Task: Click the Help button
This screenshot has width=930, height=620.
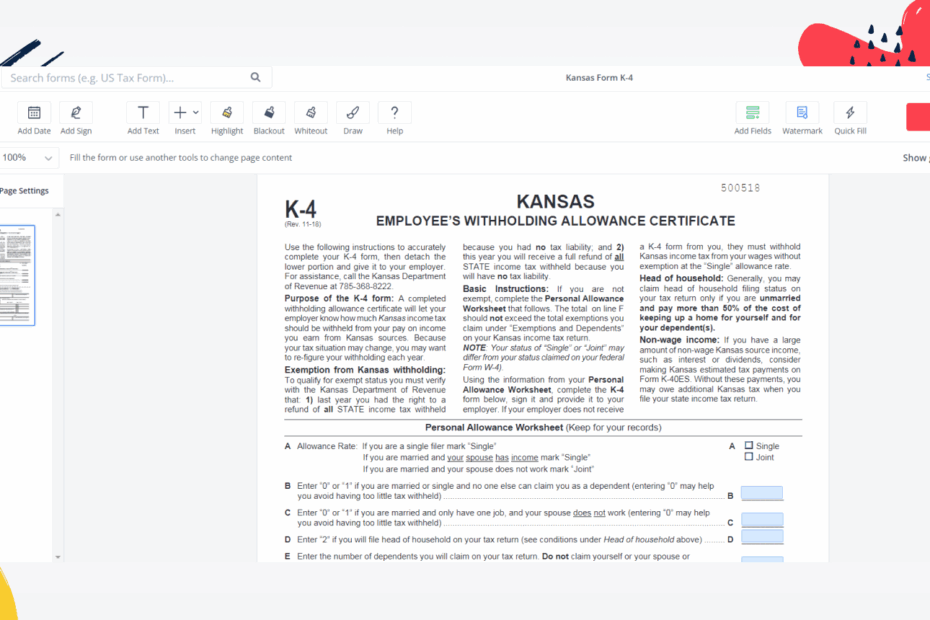Action: point(394,117)
